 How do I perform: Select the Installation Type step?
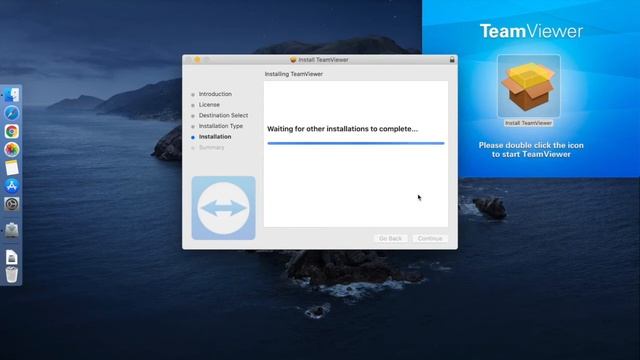click(221, 126)
